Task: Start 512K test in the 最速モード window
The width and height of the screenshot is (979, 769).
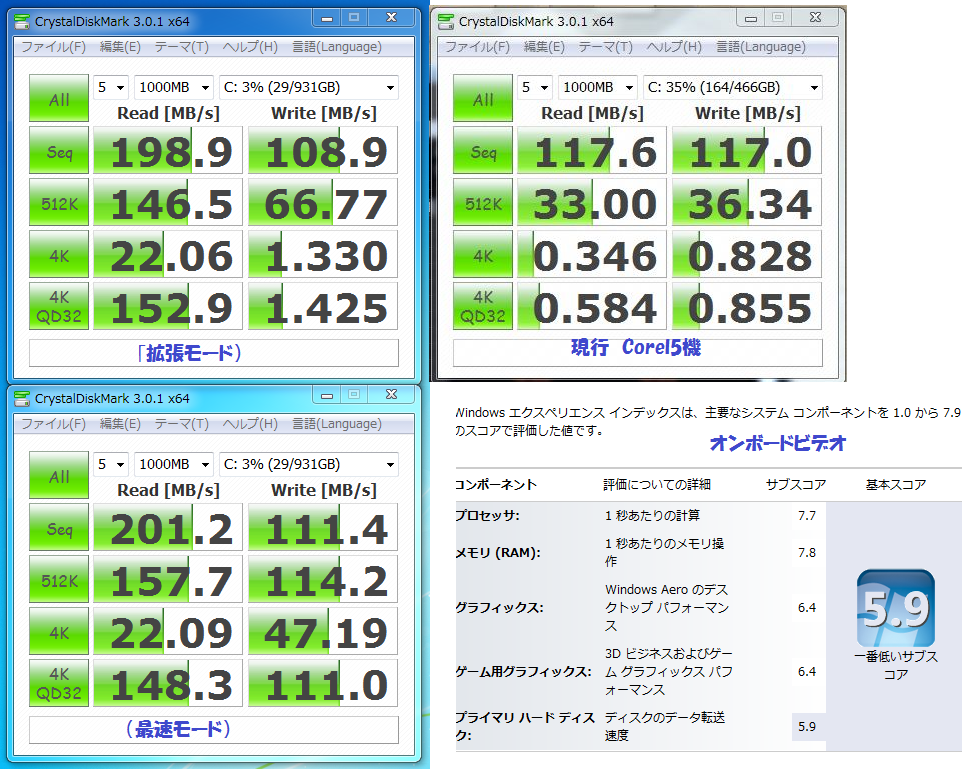Action: click(59, 579)
